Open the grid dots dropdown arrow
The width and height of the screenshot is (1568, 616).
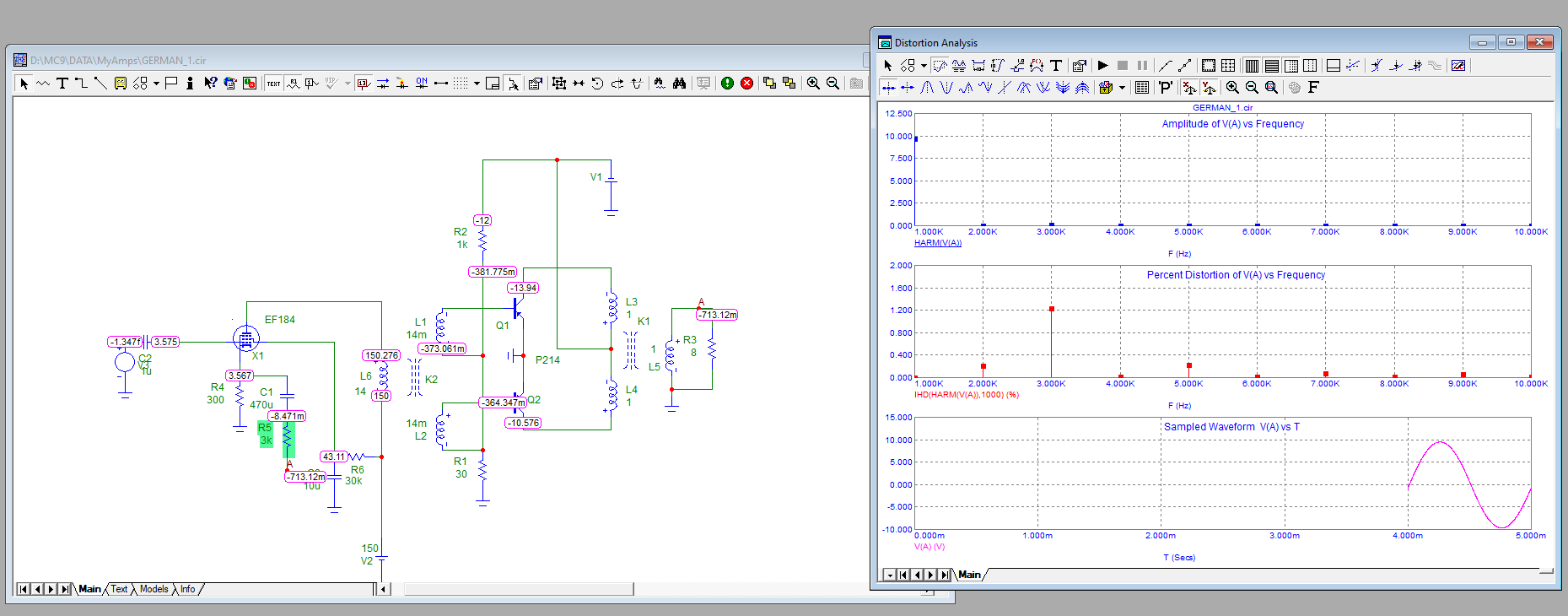[x=477, y=83]
